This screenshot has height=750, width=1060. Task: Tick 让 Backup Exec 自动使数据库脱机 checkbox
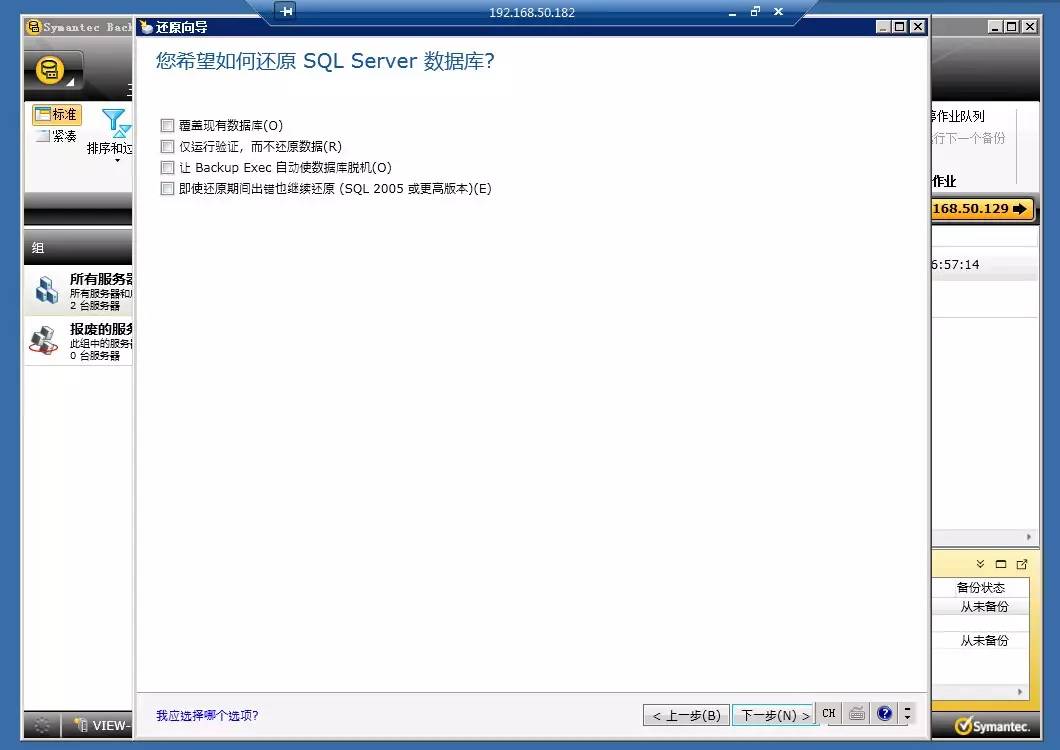tap(167, 167)
